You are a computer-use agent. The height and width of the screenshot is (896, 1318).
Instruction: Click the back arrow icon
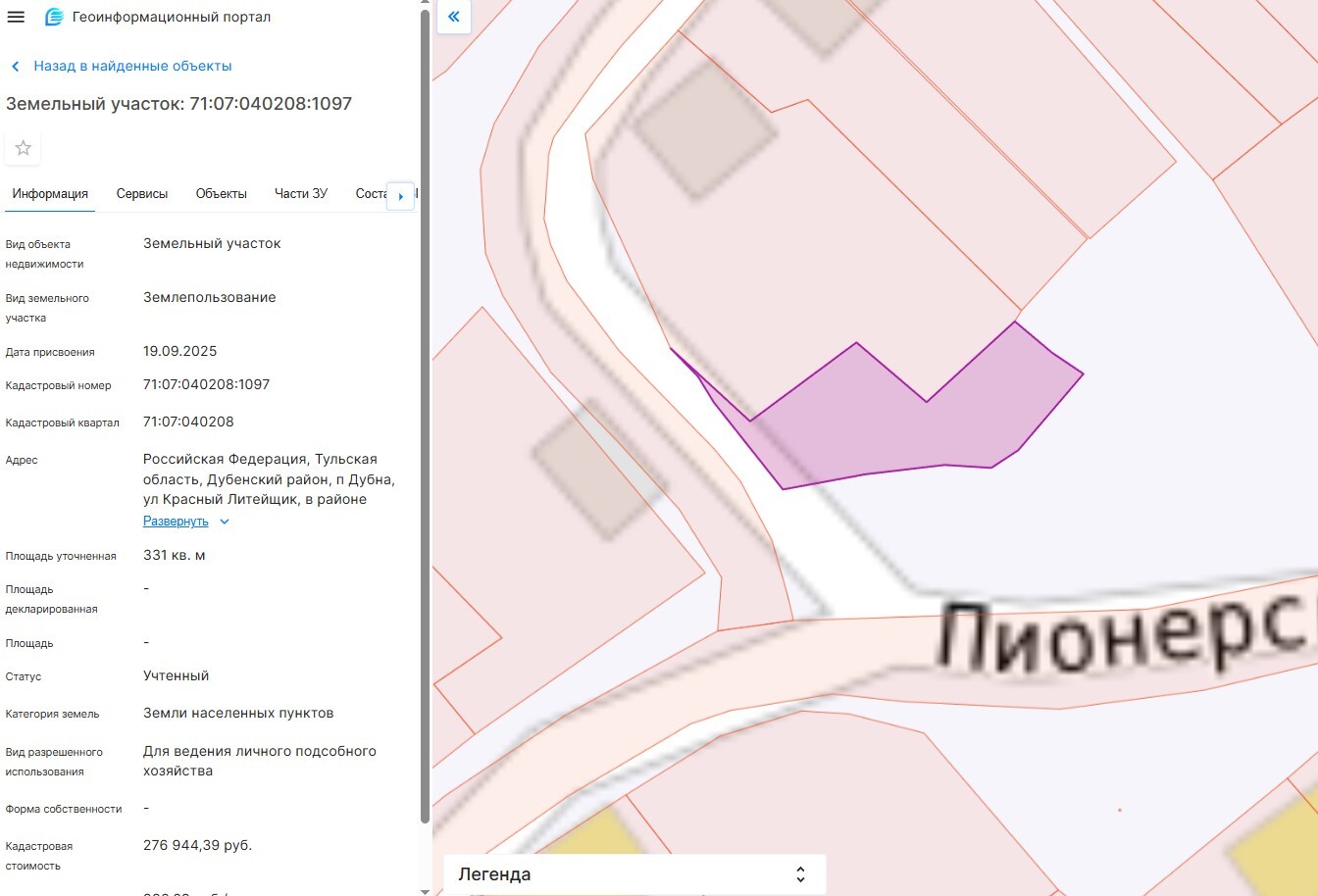coord(16,67)
